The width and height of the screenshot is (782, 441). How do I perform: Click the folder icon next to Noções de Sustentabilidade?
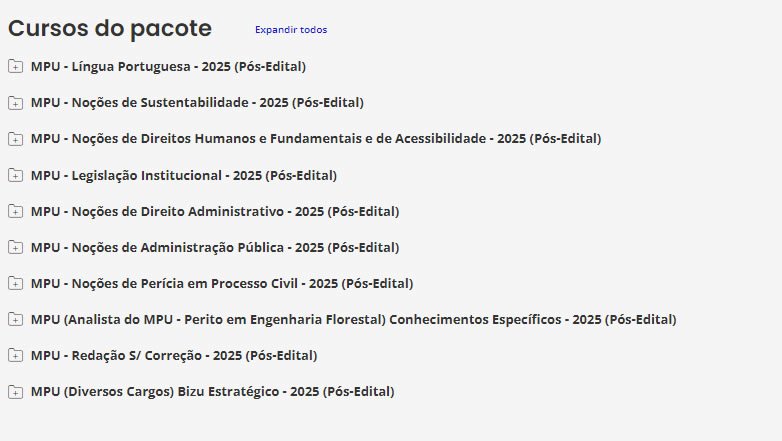15,103
